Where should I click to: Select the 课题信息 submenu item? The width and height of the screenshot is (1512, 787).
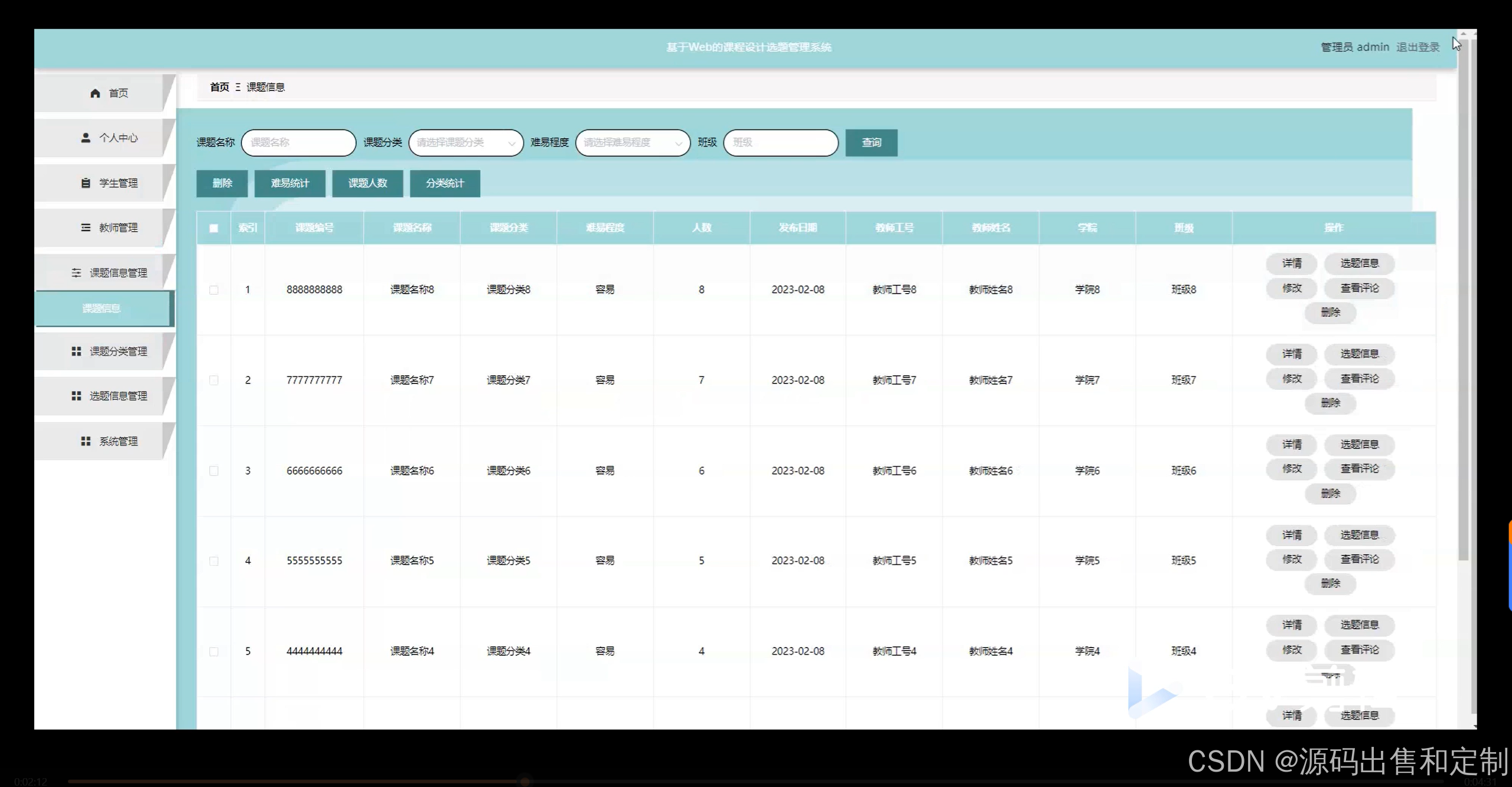tap(102, 308)
